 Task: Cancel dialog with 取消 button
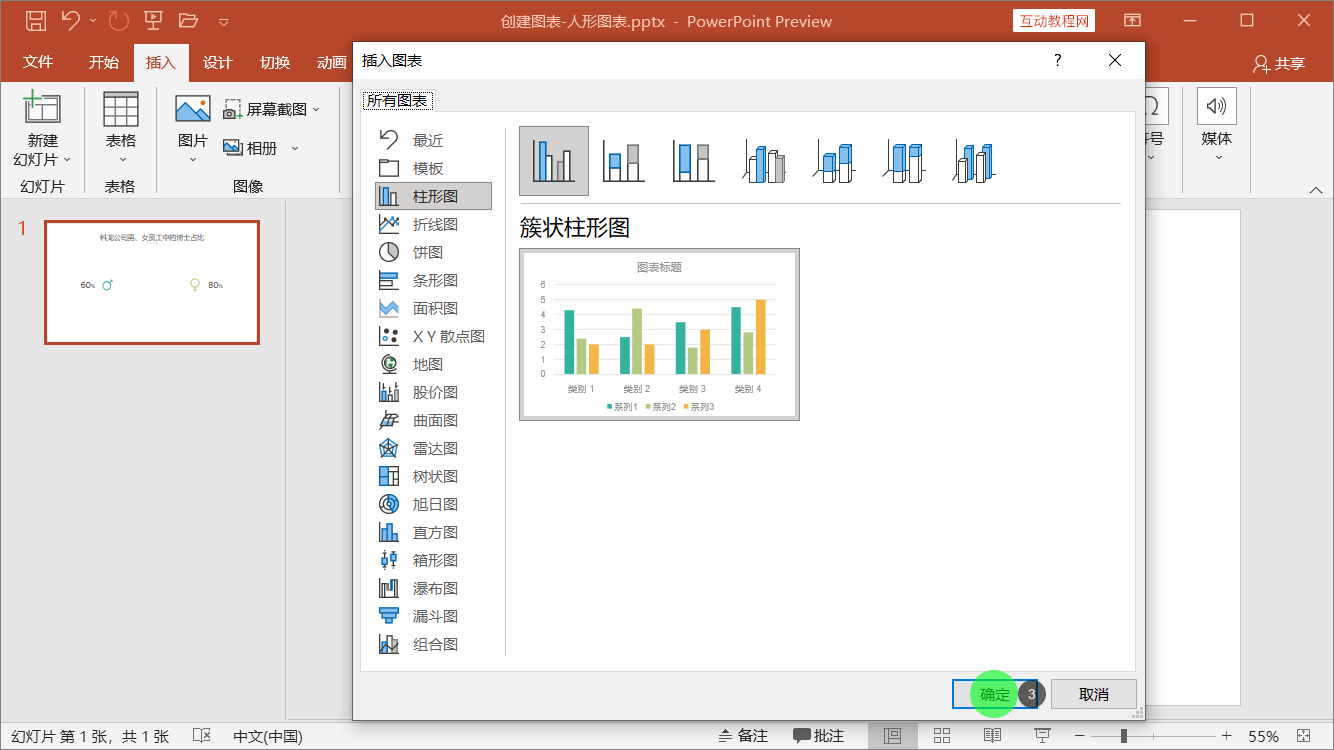point(1094,694)
